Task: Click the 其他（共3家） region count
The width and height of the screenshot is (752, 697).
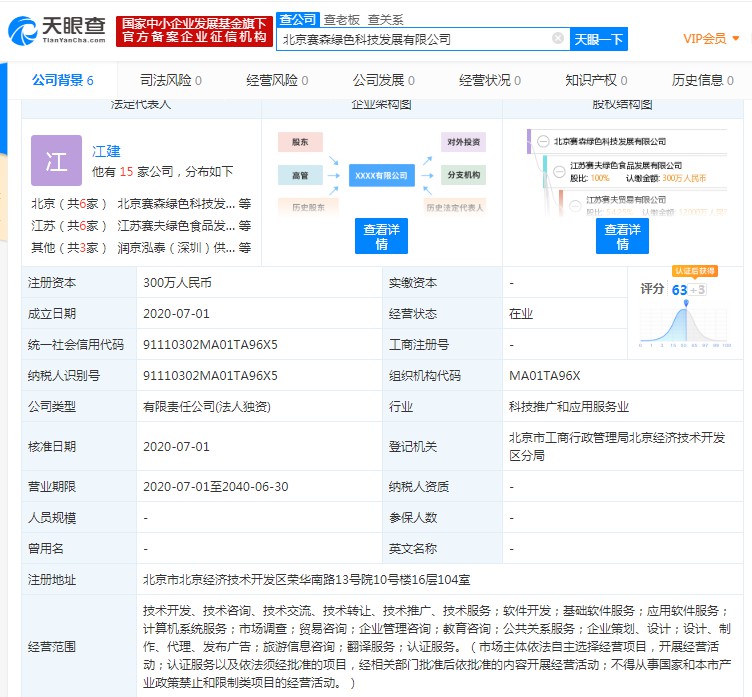Action: [69, 248]
